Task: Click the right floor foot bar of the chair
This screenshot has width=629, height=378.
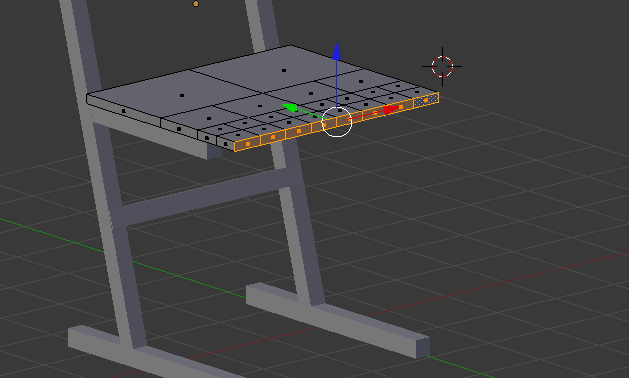Action: click(338, 320)
